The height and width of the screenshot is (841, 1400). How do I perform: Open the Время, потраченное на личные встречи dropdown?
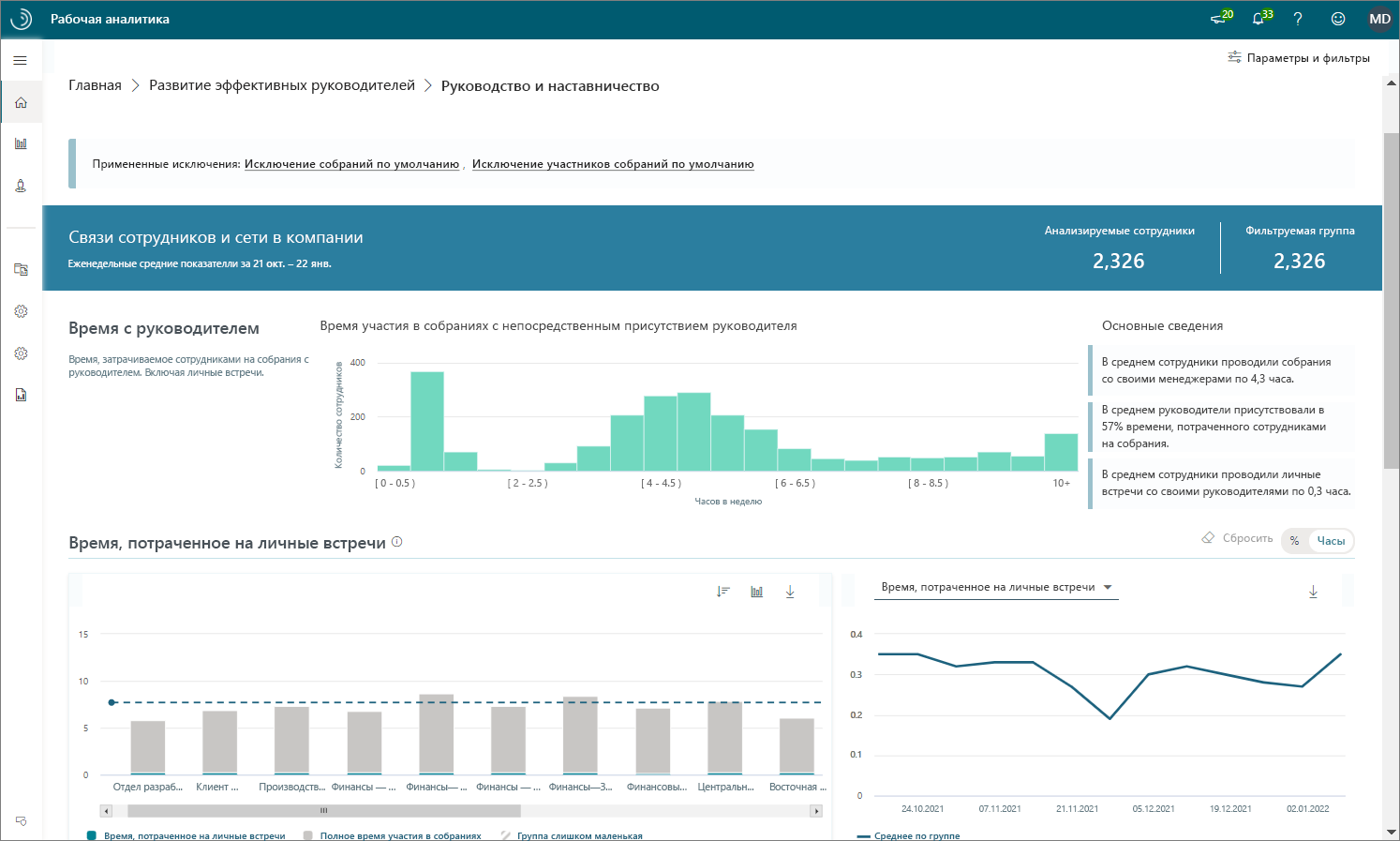[996, 587]
